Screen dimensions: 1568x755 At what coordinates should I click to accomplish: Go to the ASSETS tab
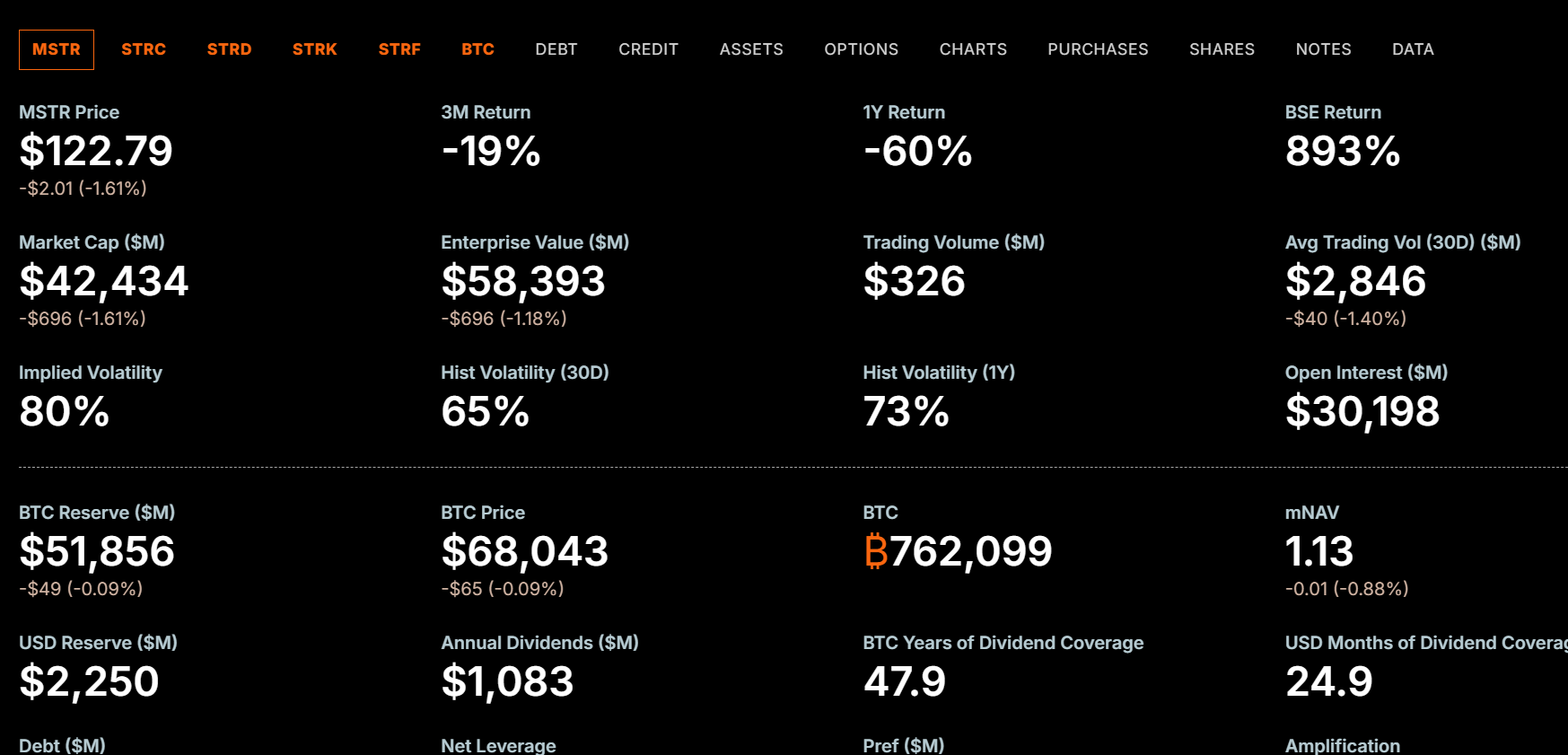(x=750, y=49)
